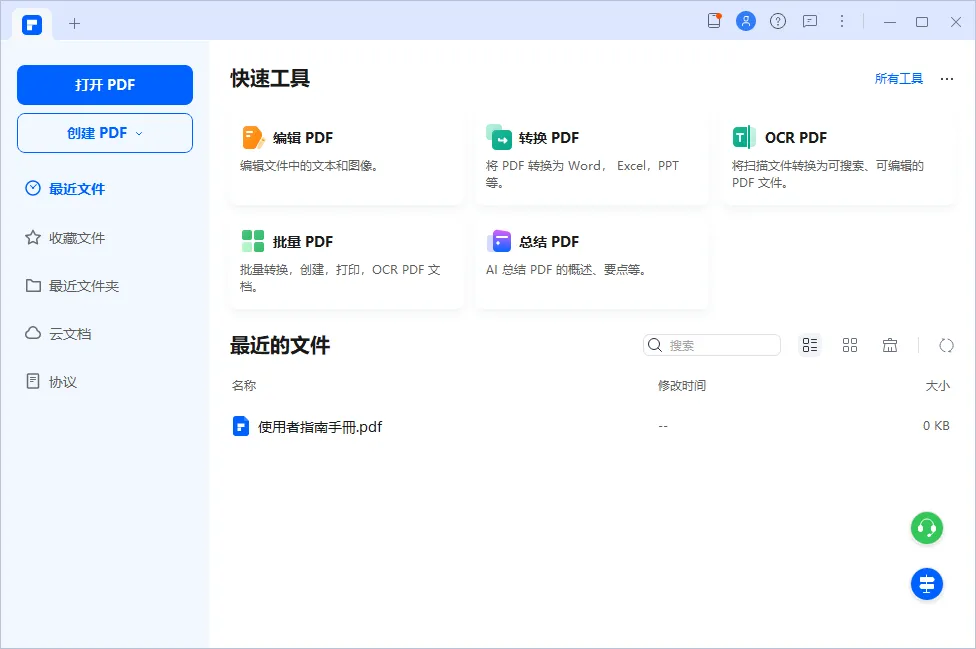This screenshot has width=976, height=649.
Task: Refresh the recent files list
Action: click(946, 345)
